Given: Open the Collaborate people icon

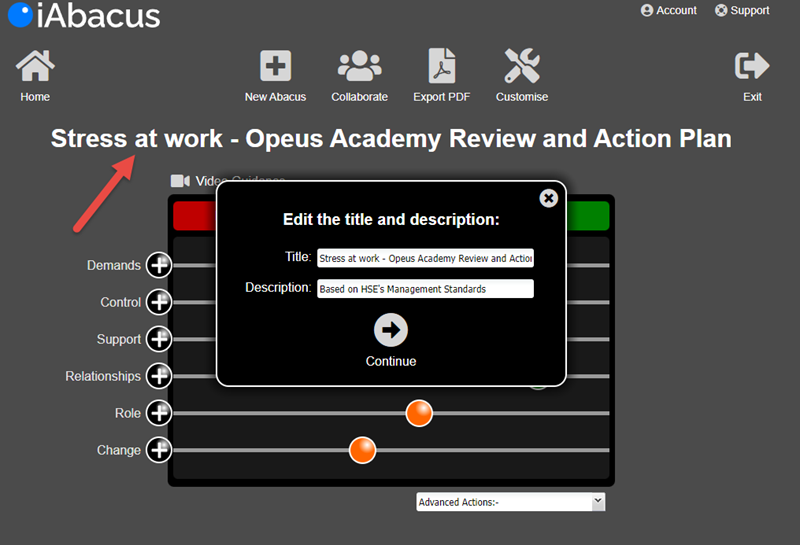Looking at the screenshot, I should [359, 66].
